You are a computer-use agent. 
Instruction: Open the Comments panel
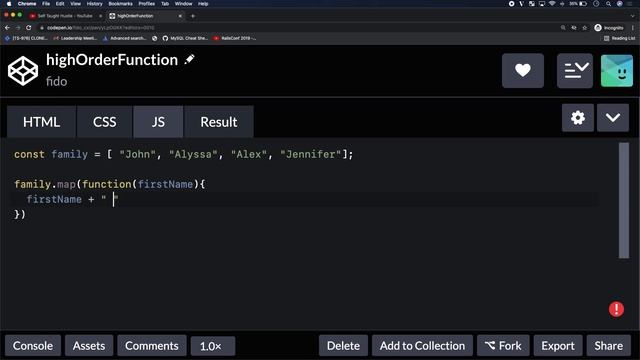tap(152, 346)
